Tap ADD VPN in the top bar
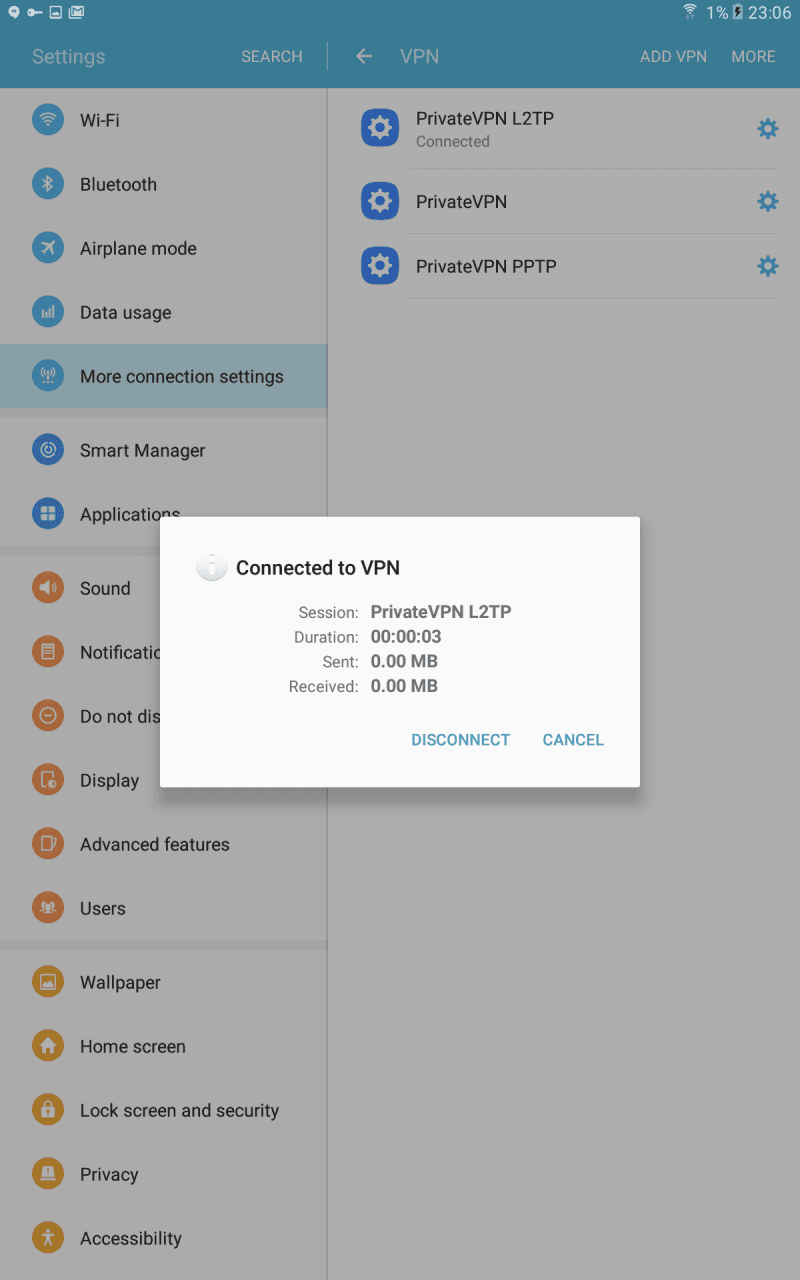The image size is (800, 1280). (x=673, y=56)
